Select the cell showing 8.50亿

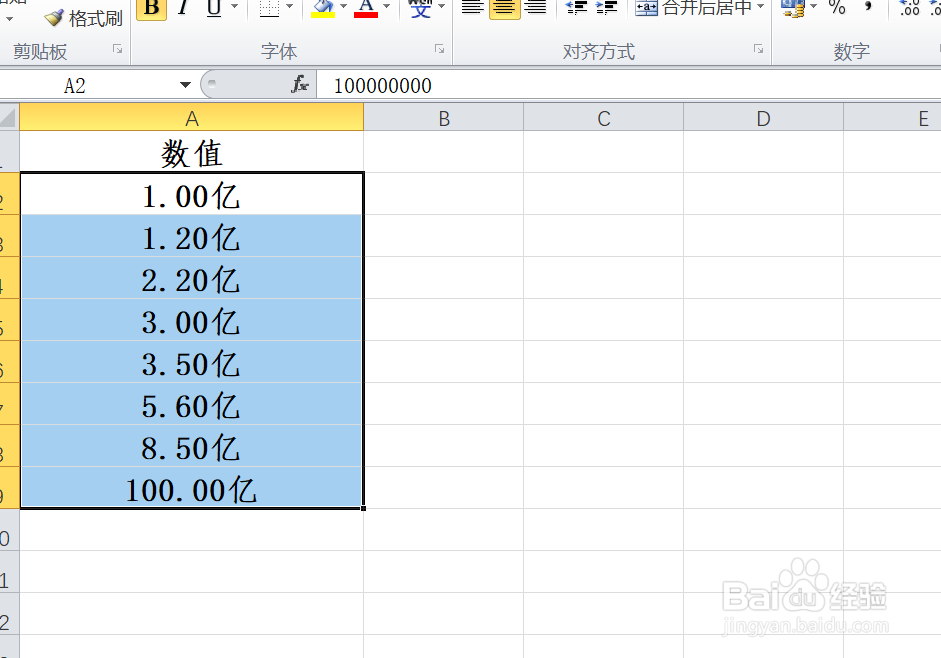[x=191, y=447]
